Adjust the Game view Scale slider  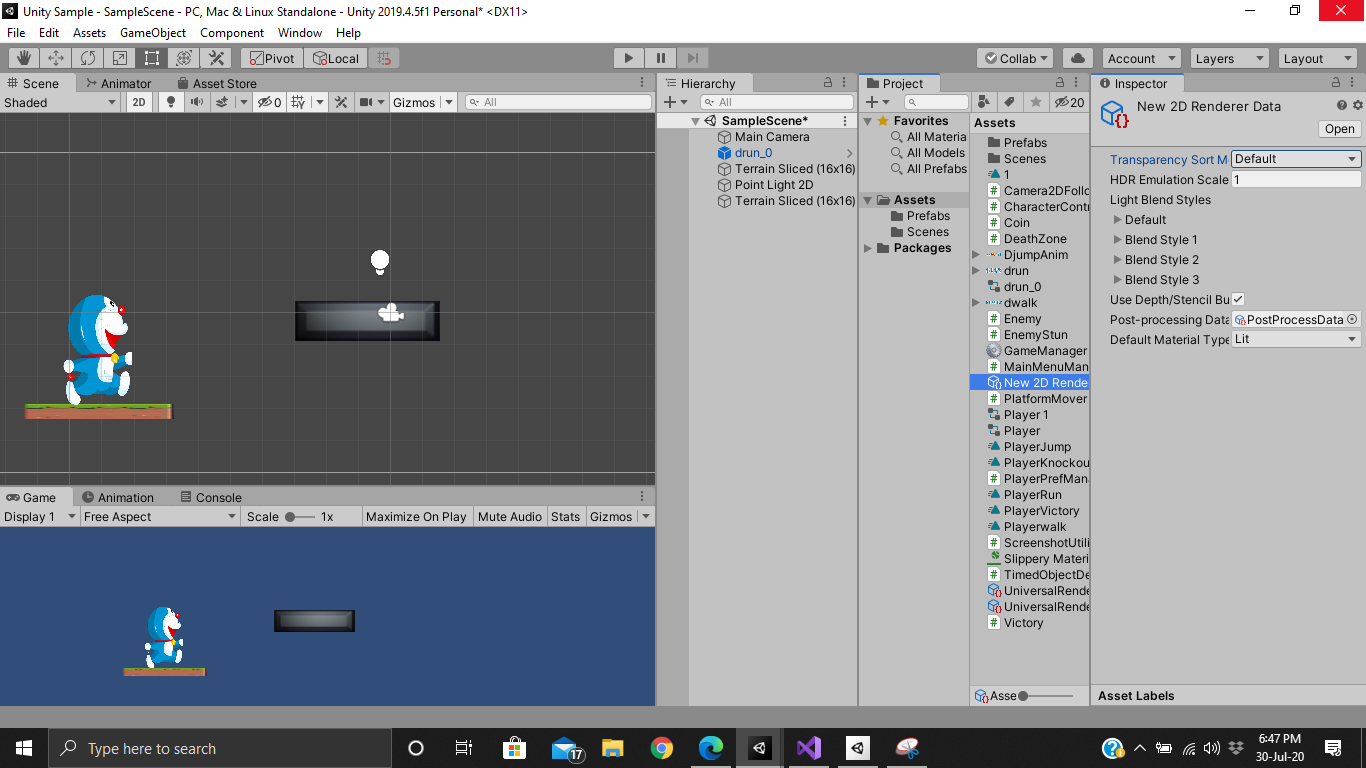299,516
